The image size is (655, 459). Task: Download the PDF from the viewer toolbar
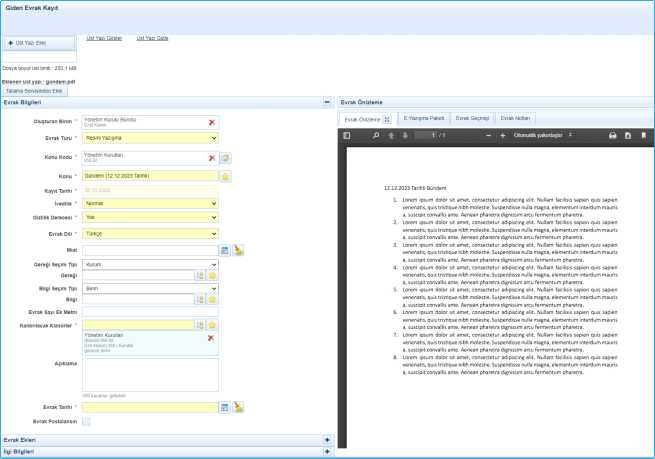click(628, 134)
